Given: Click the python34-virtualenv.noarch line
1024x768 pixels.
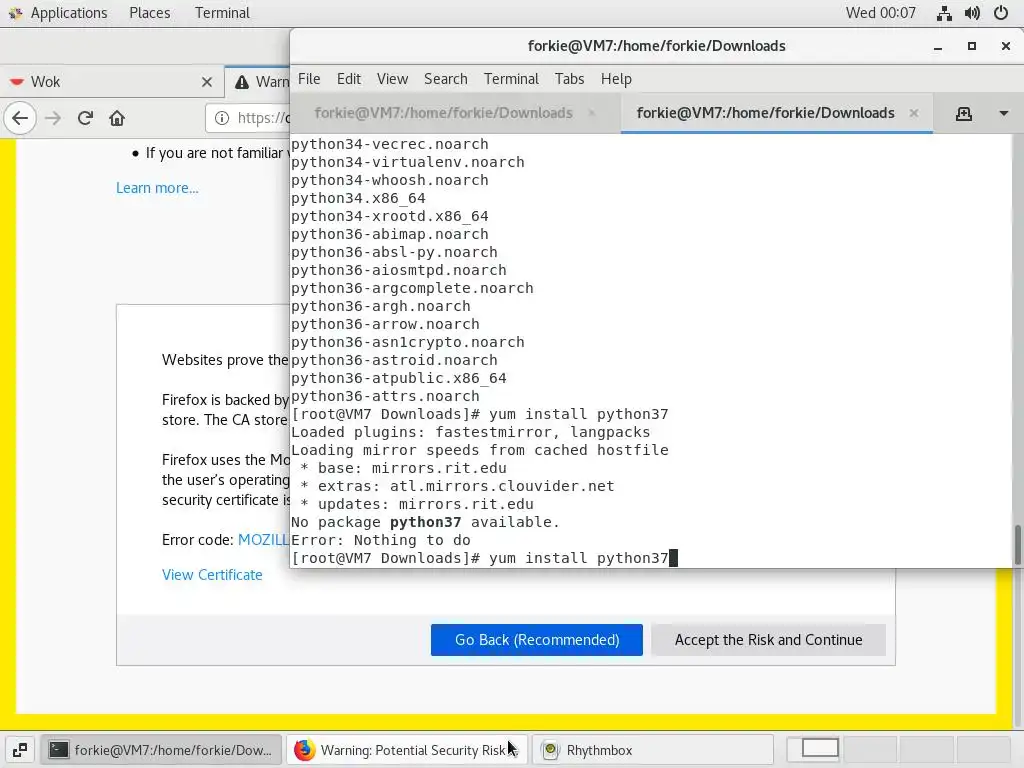Looking at the screenshot, I should tap(408, 162).
